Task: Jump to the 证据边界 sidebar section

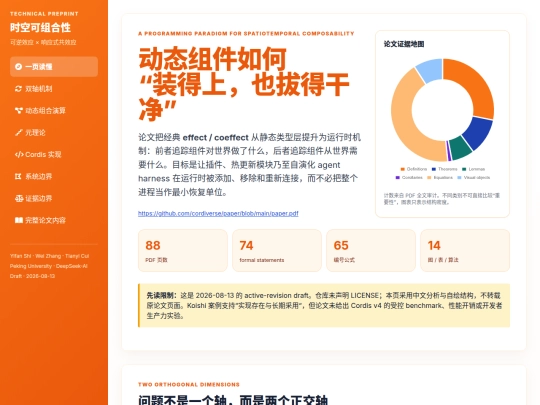Action: pos(54,198)
